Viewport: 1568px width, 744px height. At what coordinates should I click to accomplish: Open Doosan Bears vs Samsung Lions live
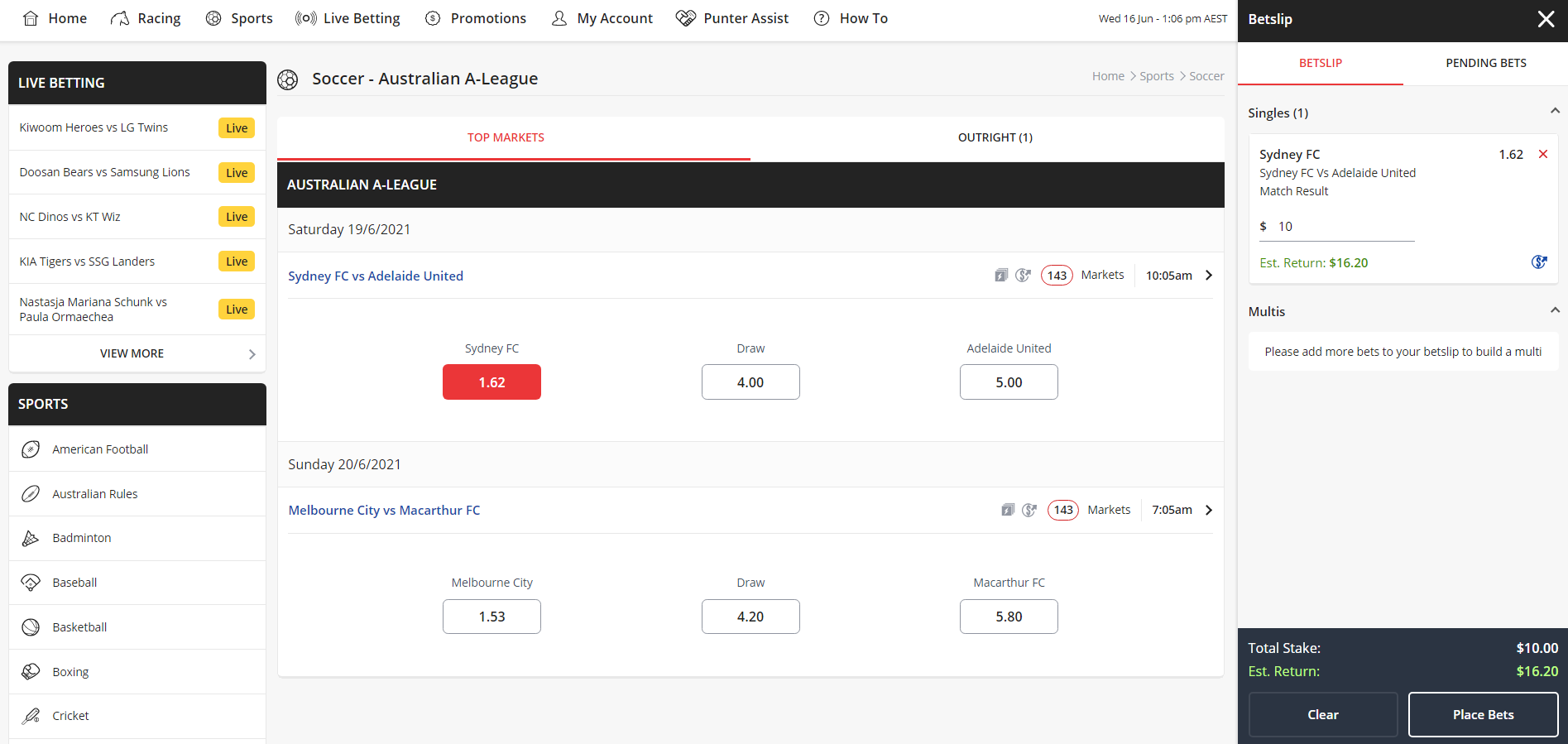137,172
